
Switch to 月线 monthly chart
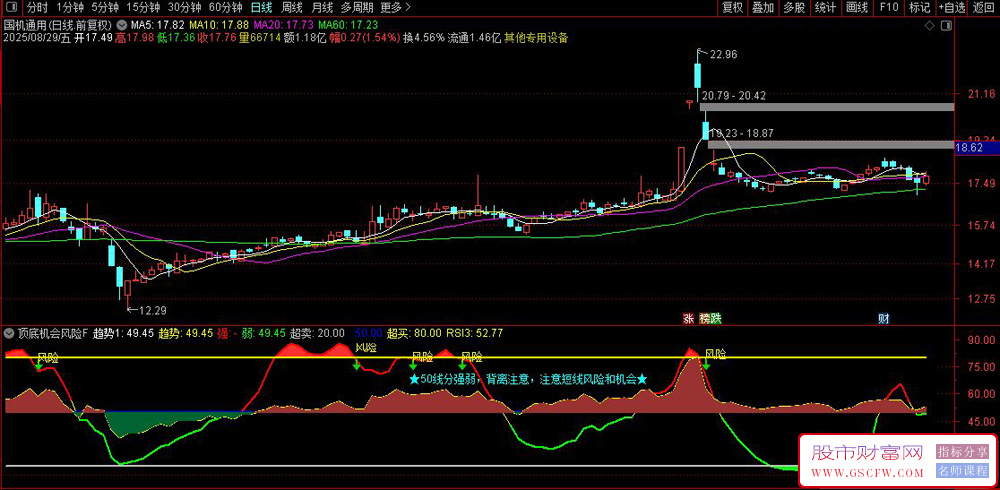[x=321, y=8]
